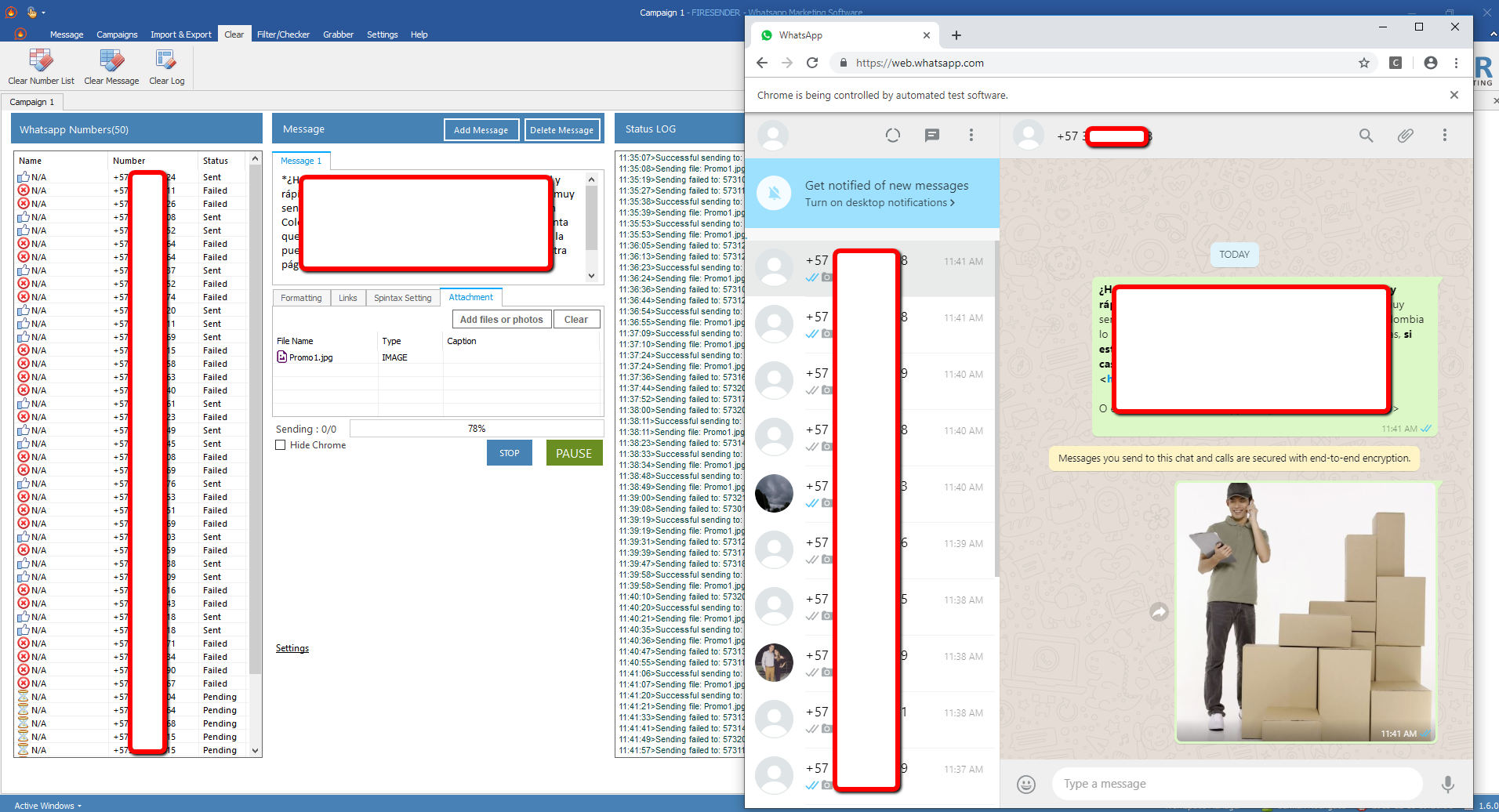Go back in Chrome browser
The width and height of the screenshot is (1499, 812).
[x=762, y=63]
